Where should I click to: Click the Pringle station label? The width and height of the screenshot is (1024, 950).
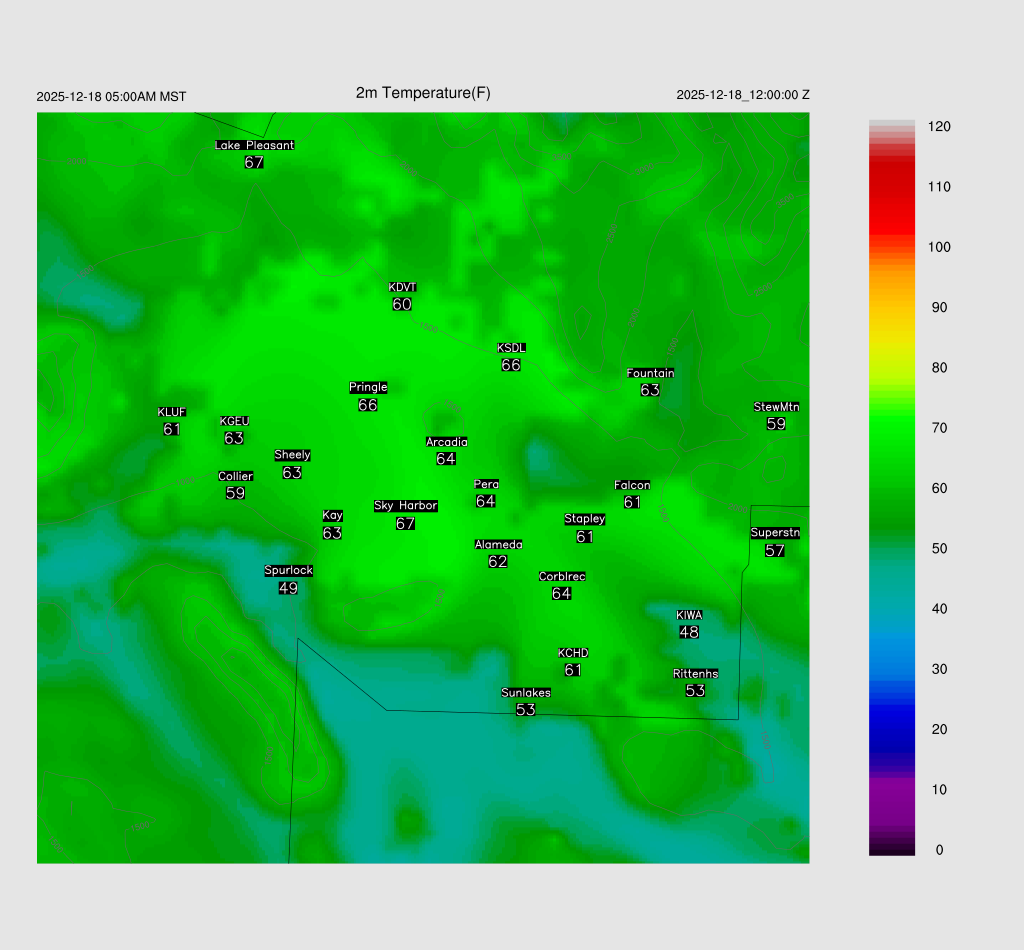point(368,387)
